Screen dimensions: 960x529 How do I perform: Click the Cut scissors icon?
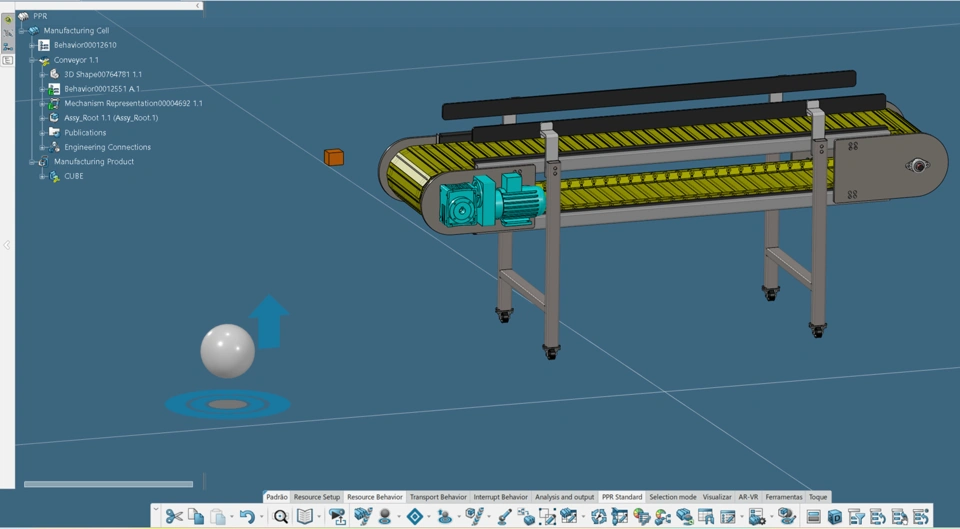[x=174, y=516]
